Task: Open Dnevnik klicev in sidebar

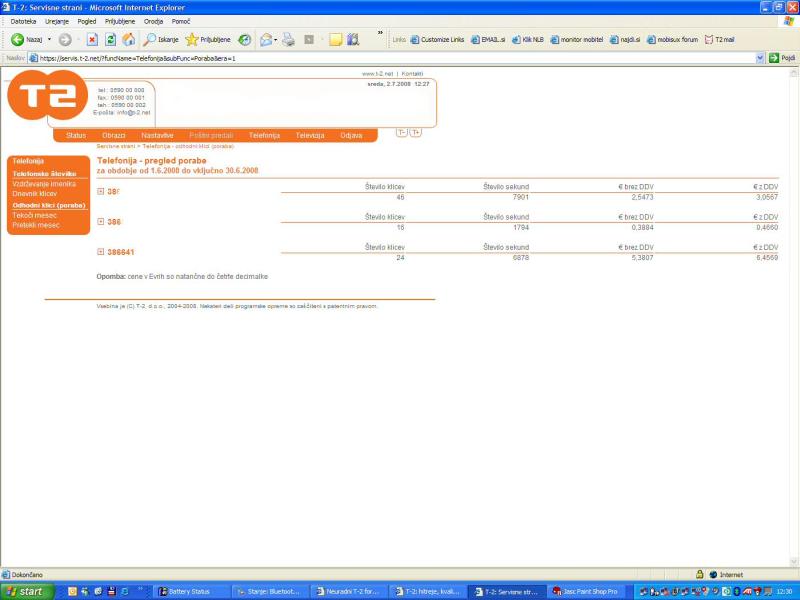Action: point(35,193)
